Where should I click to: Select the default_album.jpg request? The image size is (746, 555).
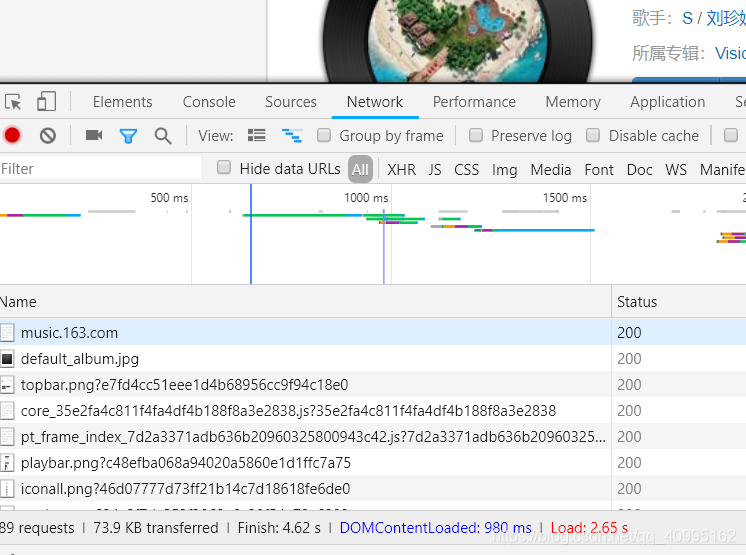pyautogui.click(x=373, y=359)
